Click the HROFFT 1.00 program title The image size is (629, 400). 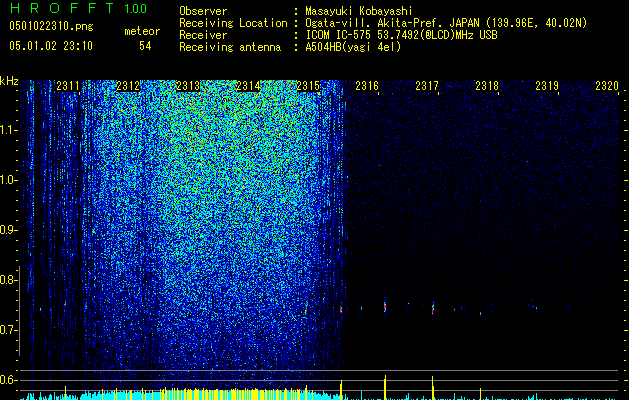click(79, 8)
